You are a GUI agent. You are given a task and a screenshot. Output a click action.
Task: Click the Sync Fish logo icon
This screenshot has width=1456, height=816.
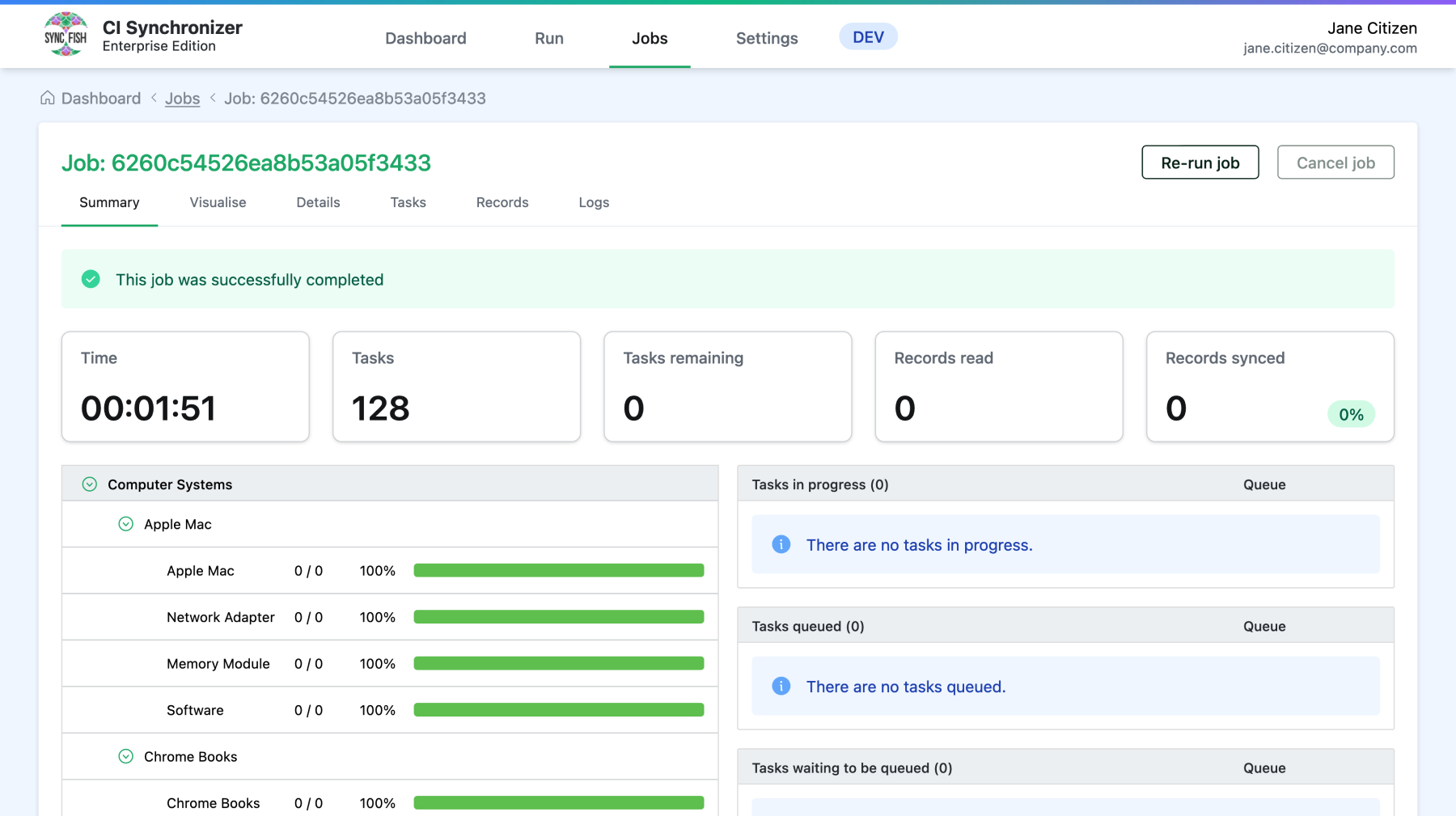click(66, 36)
